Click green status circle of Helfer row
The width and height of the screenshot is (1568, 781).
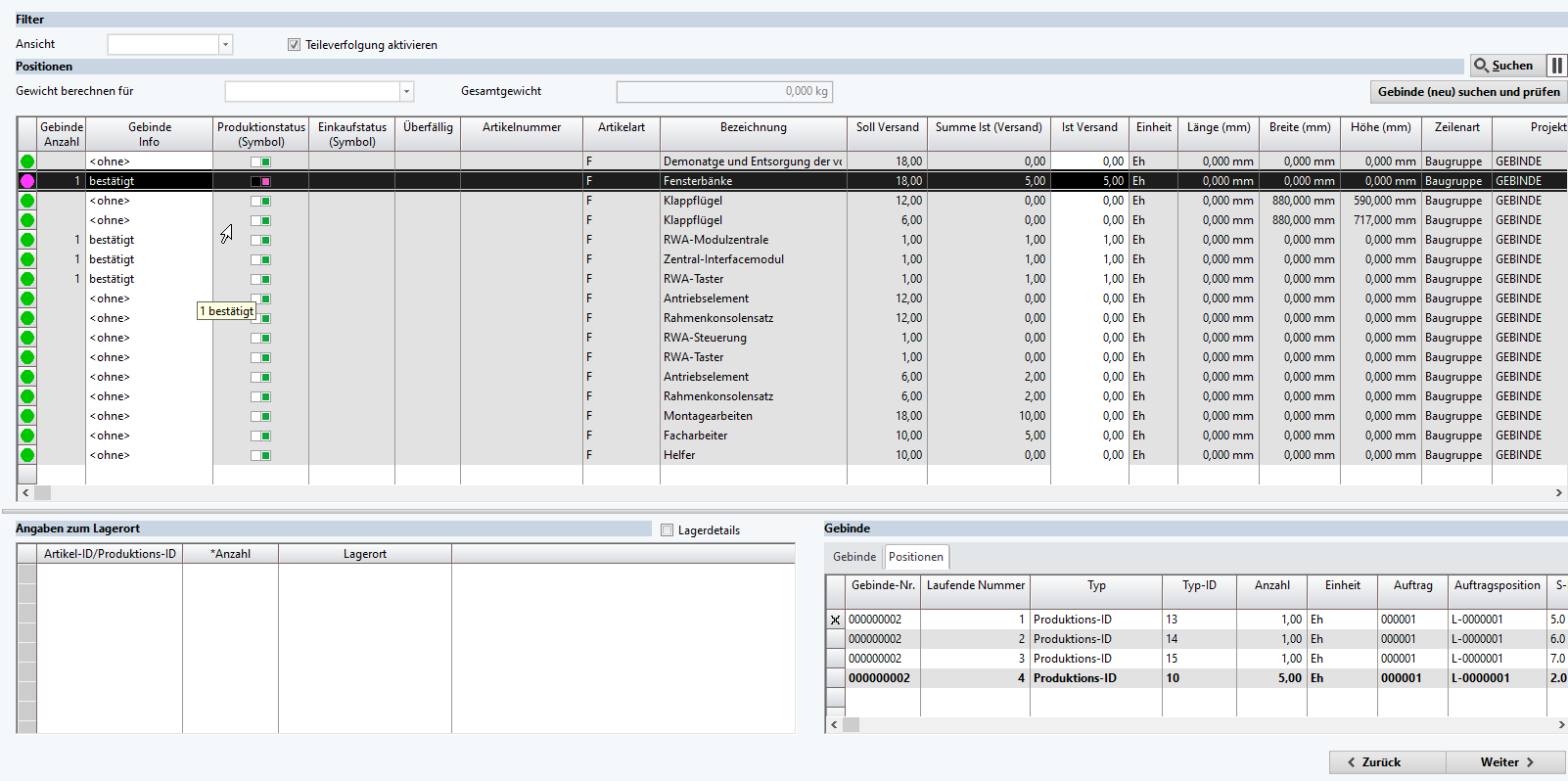click(27, 455)
